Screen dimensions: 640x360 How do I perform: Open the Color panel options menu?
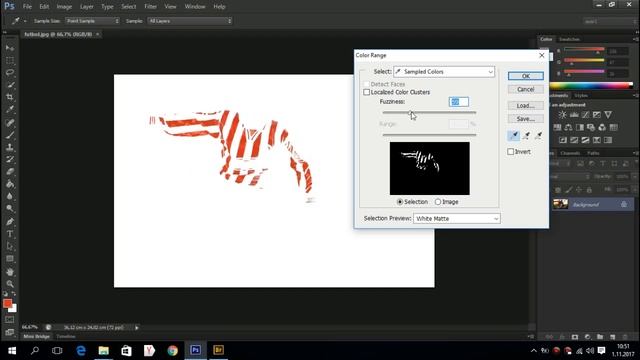click(x=635, y=39)
